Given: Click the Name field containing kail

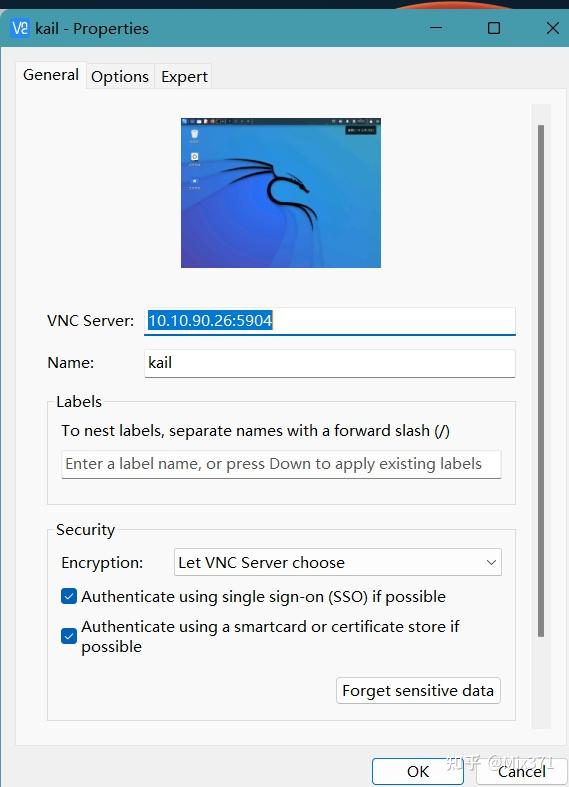Looking at the screenshot, I should tap(330, 363).
